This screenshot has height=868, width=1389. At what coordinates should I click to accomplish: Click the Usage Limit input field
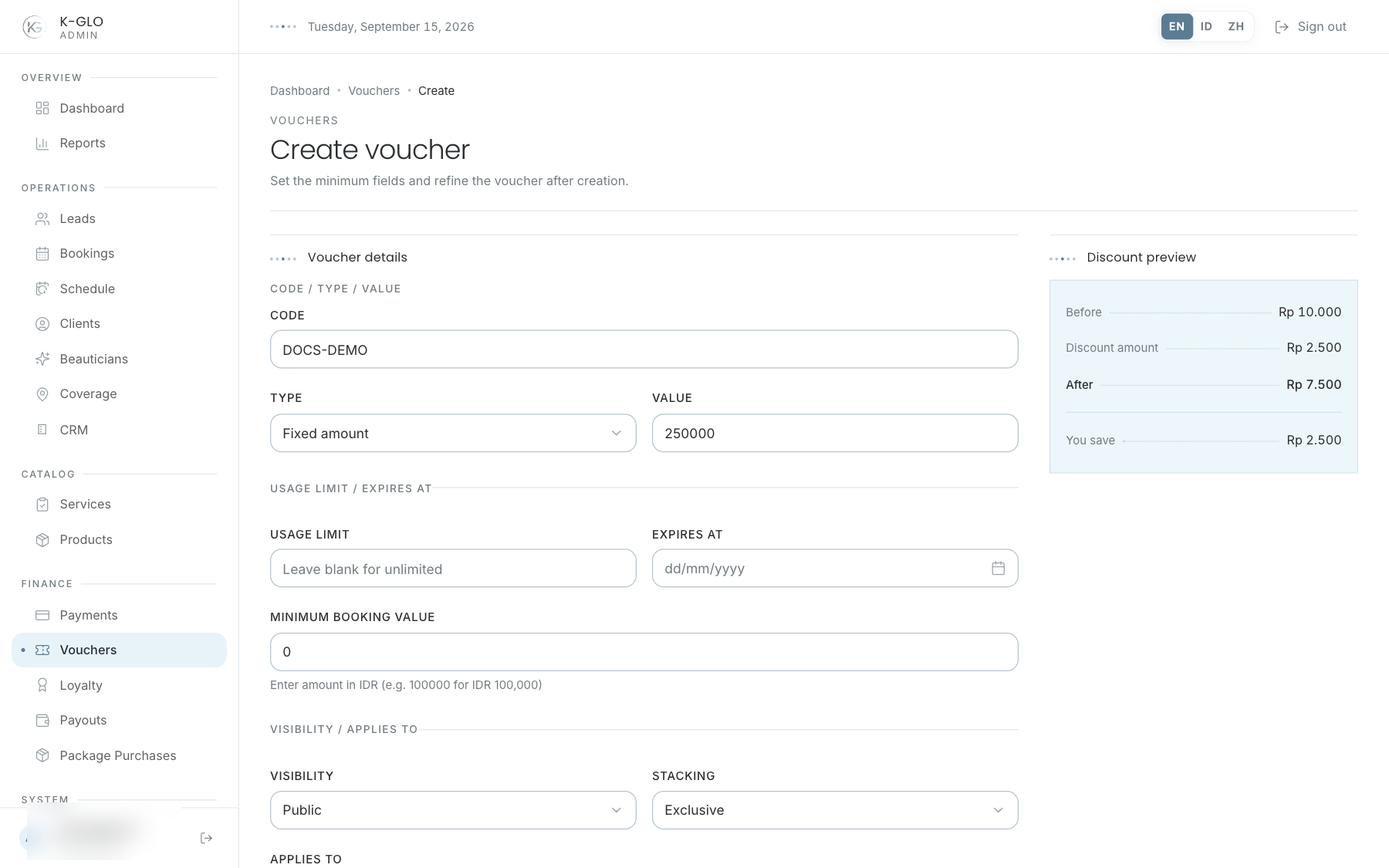coord(453,568)
